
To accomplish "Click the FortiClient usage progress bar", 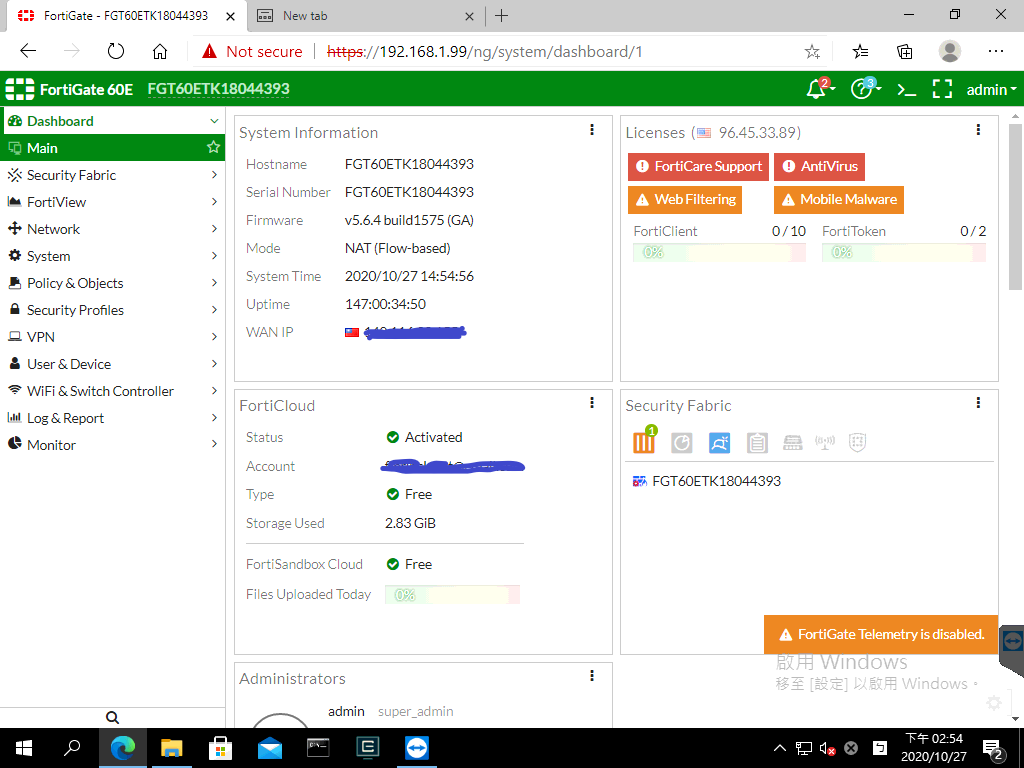I will tap(719, 252).
